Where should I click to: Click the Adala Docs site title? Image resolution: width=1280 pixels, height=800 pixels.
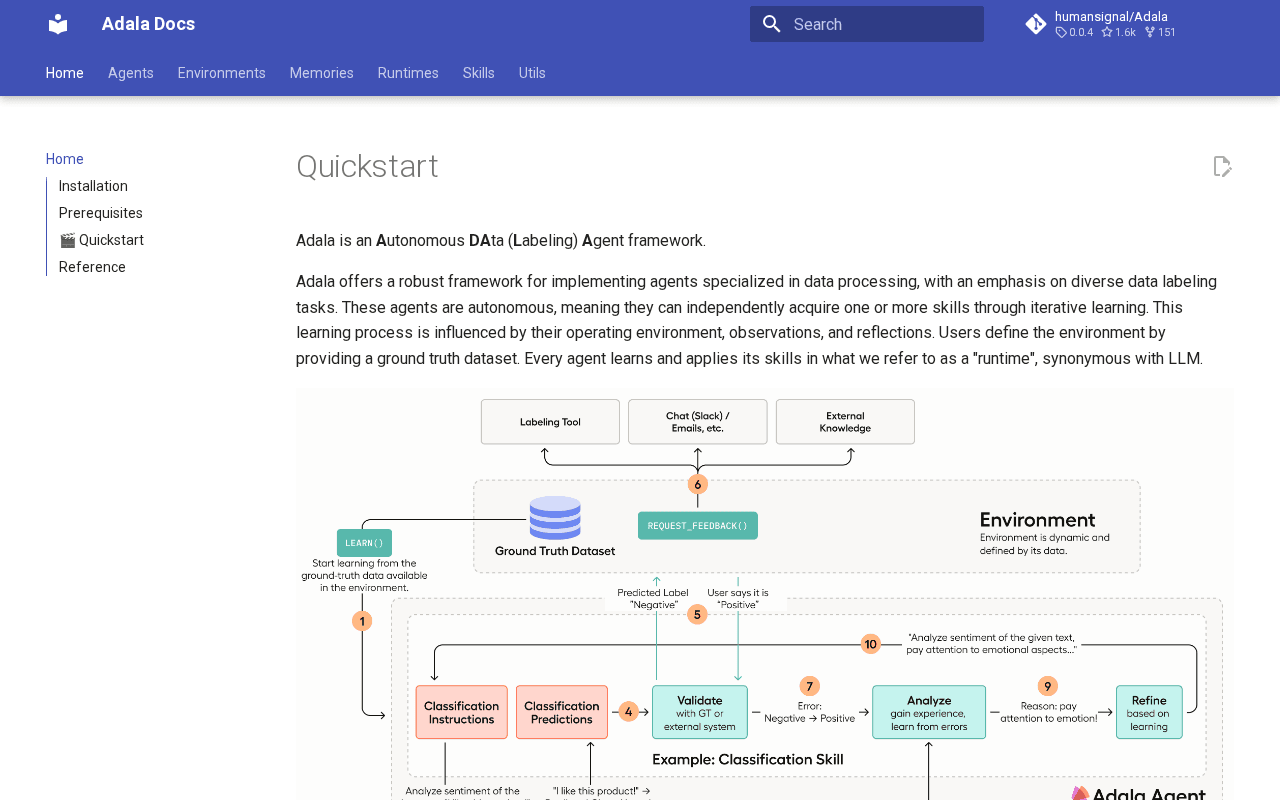148,24
